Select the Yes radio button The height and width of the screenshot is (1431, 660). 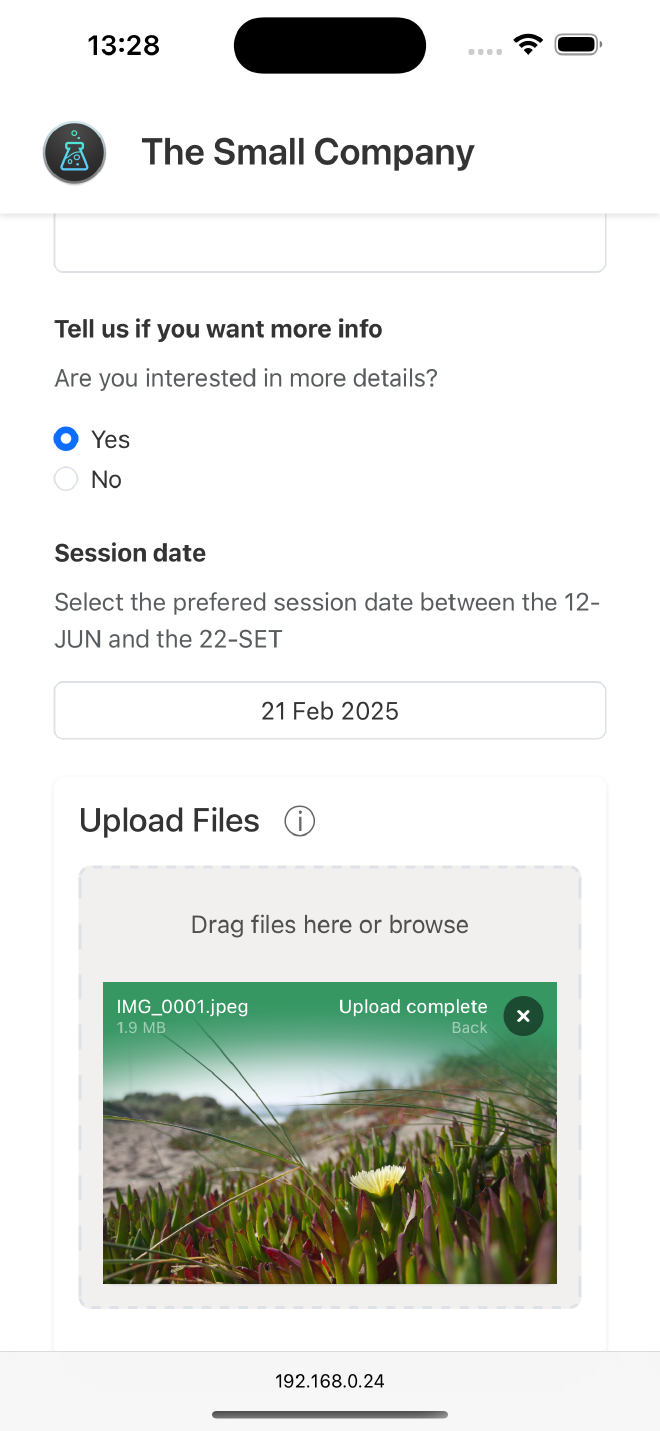click(66, 439)
